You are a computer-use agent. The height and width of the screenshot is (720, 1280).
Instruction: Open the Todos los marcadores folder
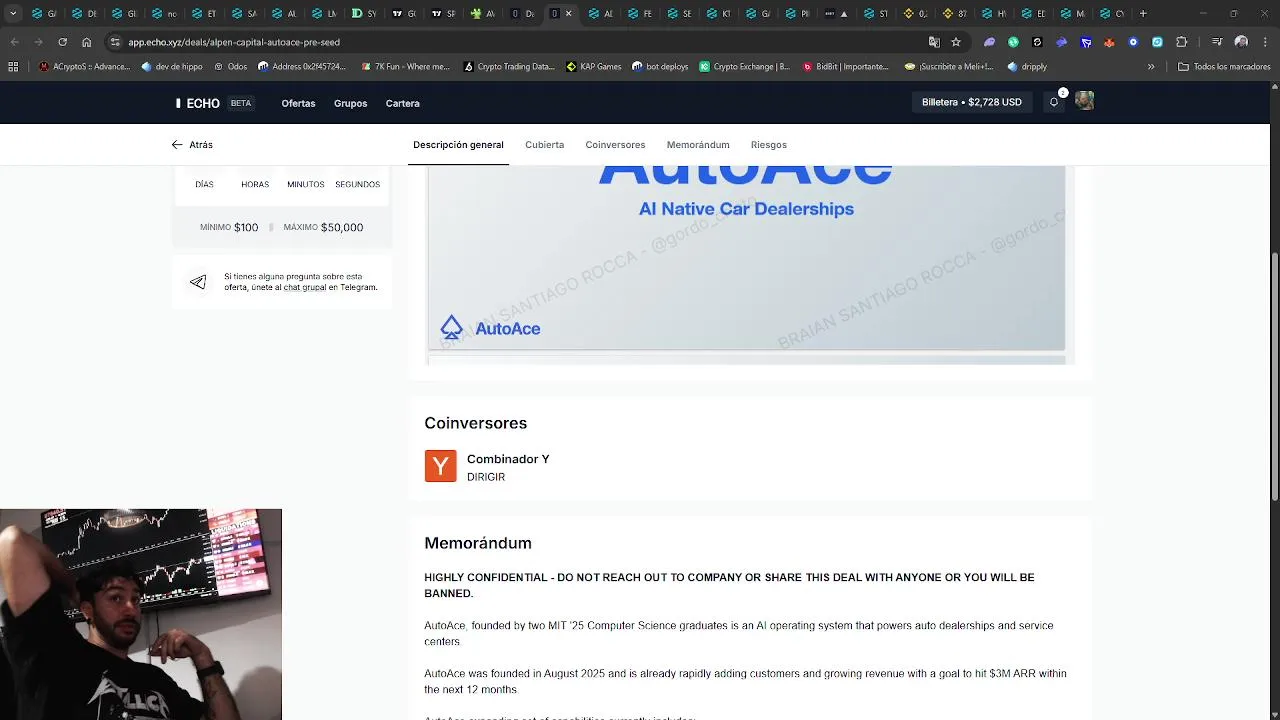tap(1224, 67)
